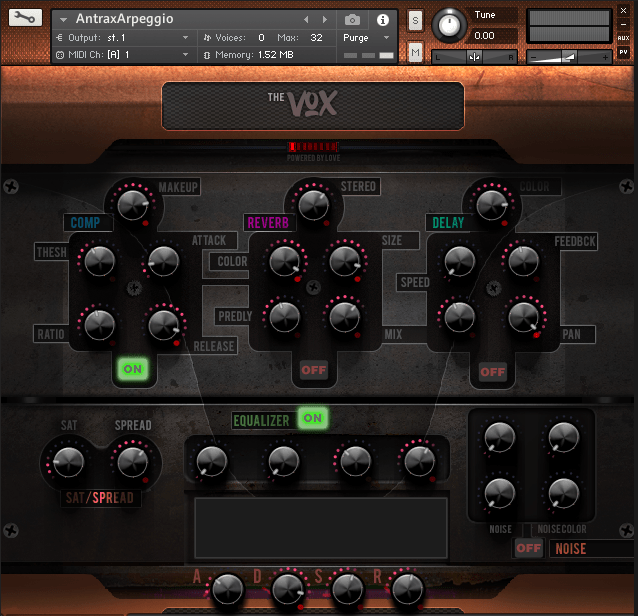The height and width of the screenshot is (616, 638).
Task: Click the envelope Release (R) knob
Action: click(407, 589)
